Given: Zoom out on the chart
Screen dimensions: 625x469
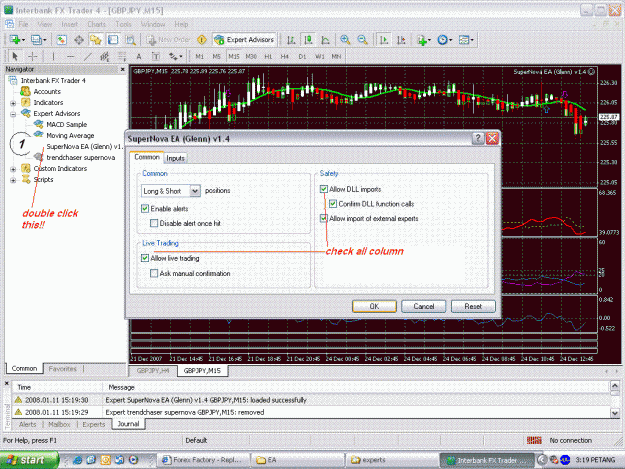Looking at the screenshot, I should [x=362, y=40].
